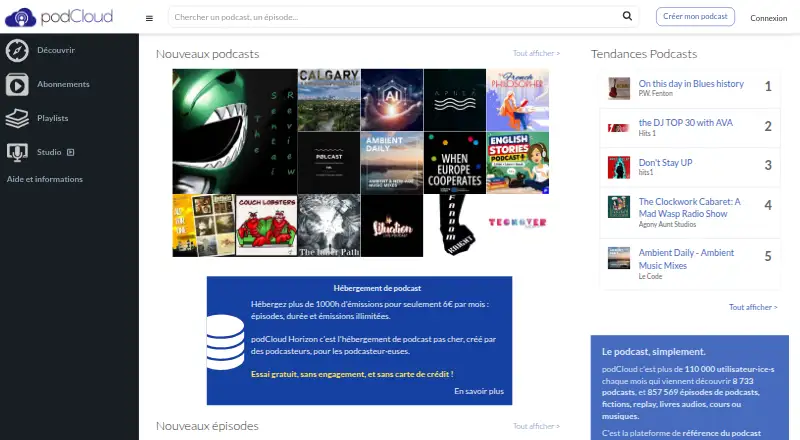Click the Hébergement de podcast heading

[377, 288]
